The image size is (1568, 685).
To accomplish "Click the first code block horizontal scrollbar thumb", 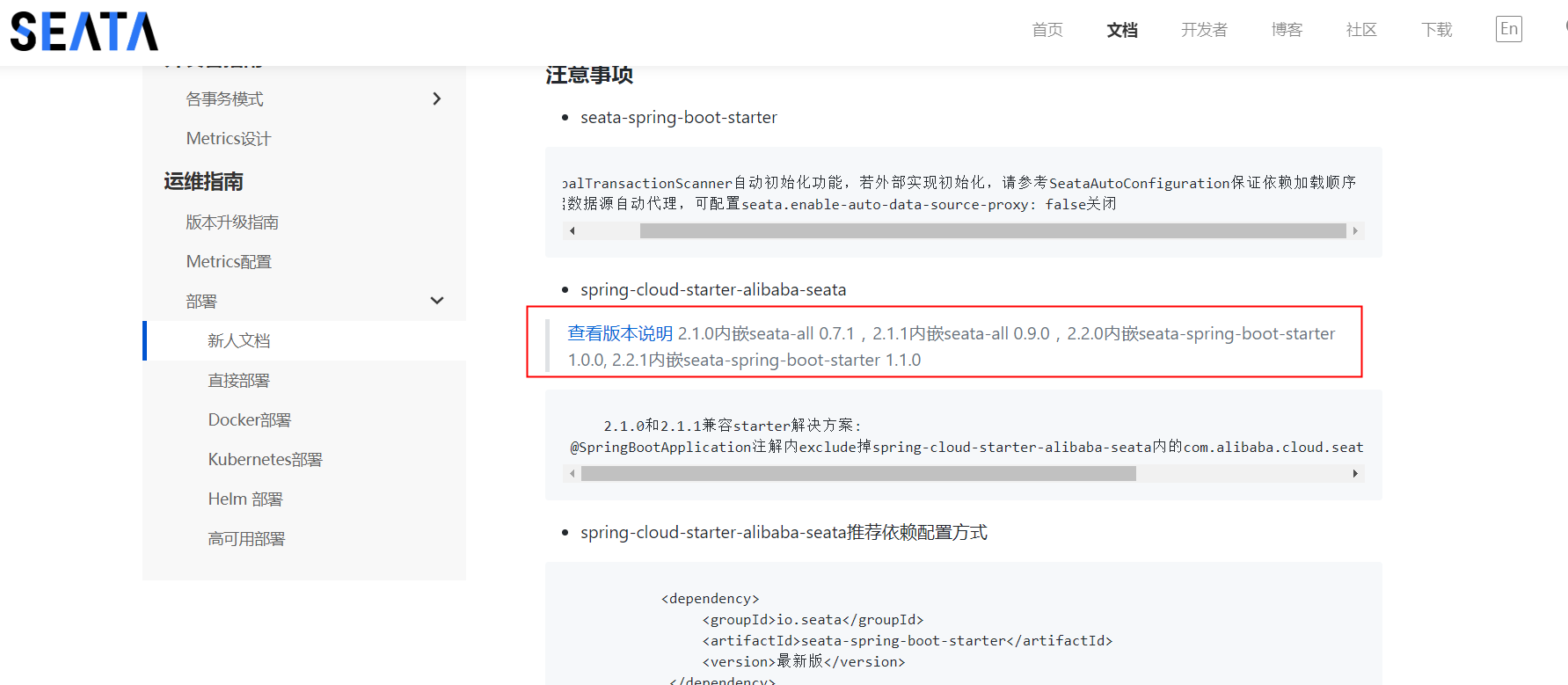I will click(993, 230).
